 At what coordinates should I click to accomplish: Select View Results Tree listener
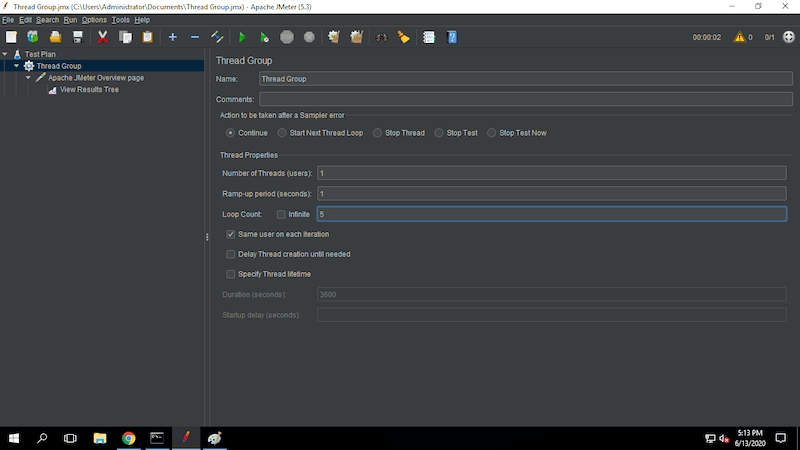point(89,89)
